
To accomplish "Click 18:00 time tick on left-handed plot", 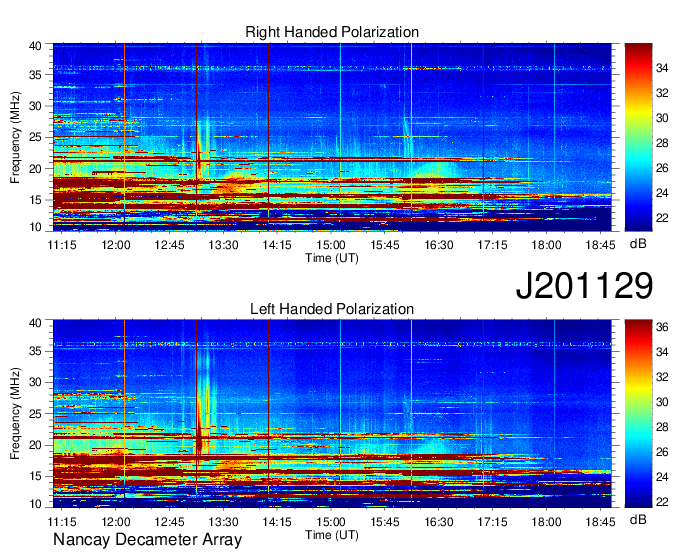I will pyautogui.click(x=546, y=522).
